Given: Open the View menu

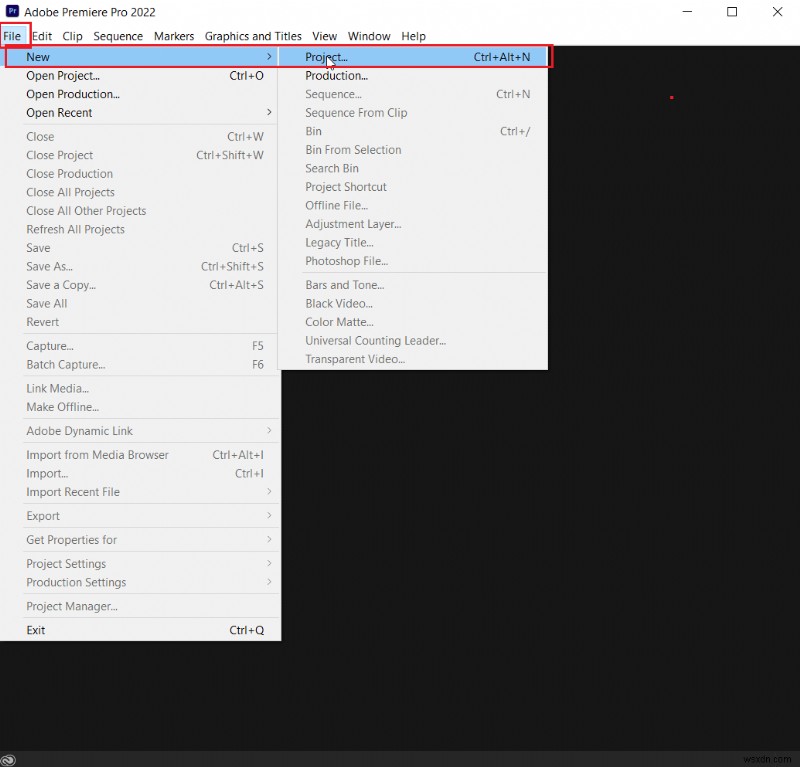Looking at the screenshot, I should pos(324,36).
